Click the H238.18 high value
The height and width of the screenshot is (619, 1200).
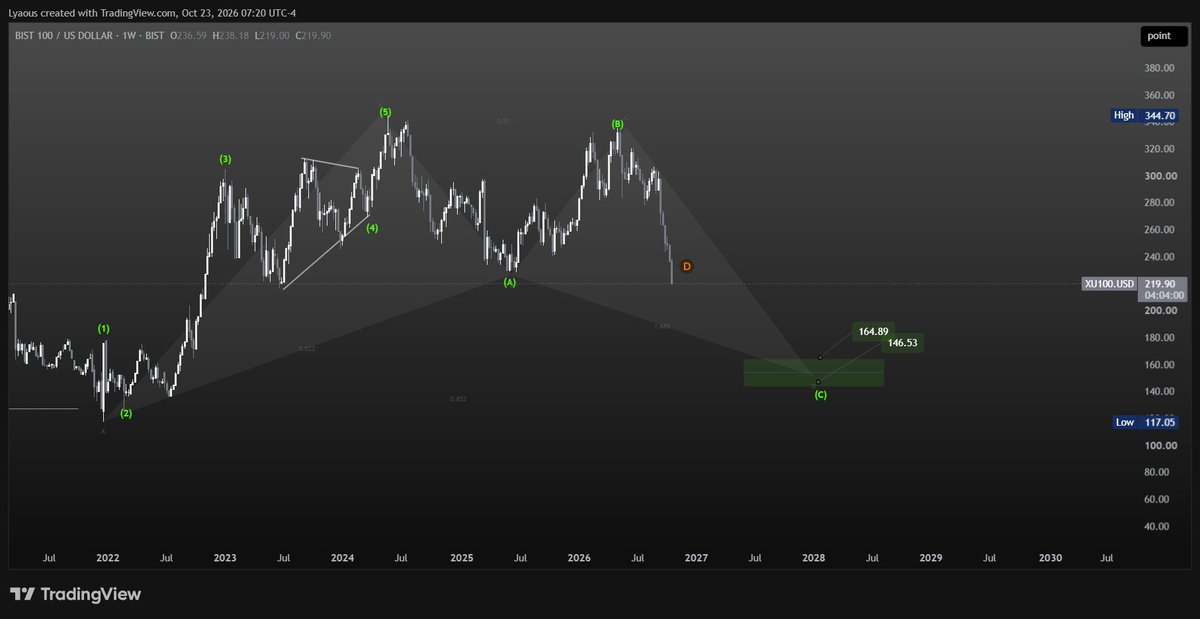(x=233, y=36)
